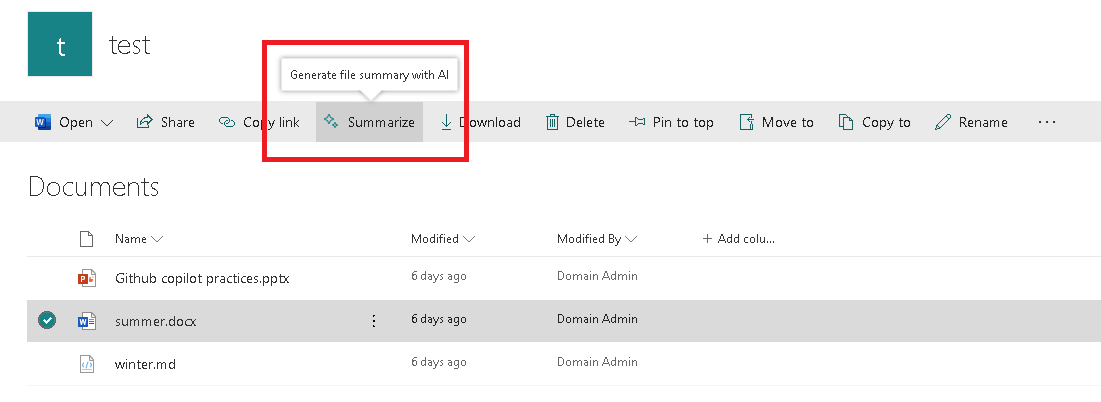Click the Word icon beside Open
The width and height of the screenshot is (1101, 402).
pos(42,123)
